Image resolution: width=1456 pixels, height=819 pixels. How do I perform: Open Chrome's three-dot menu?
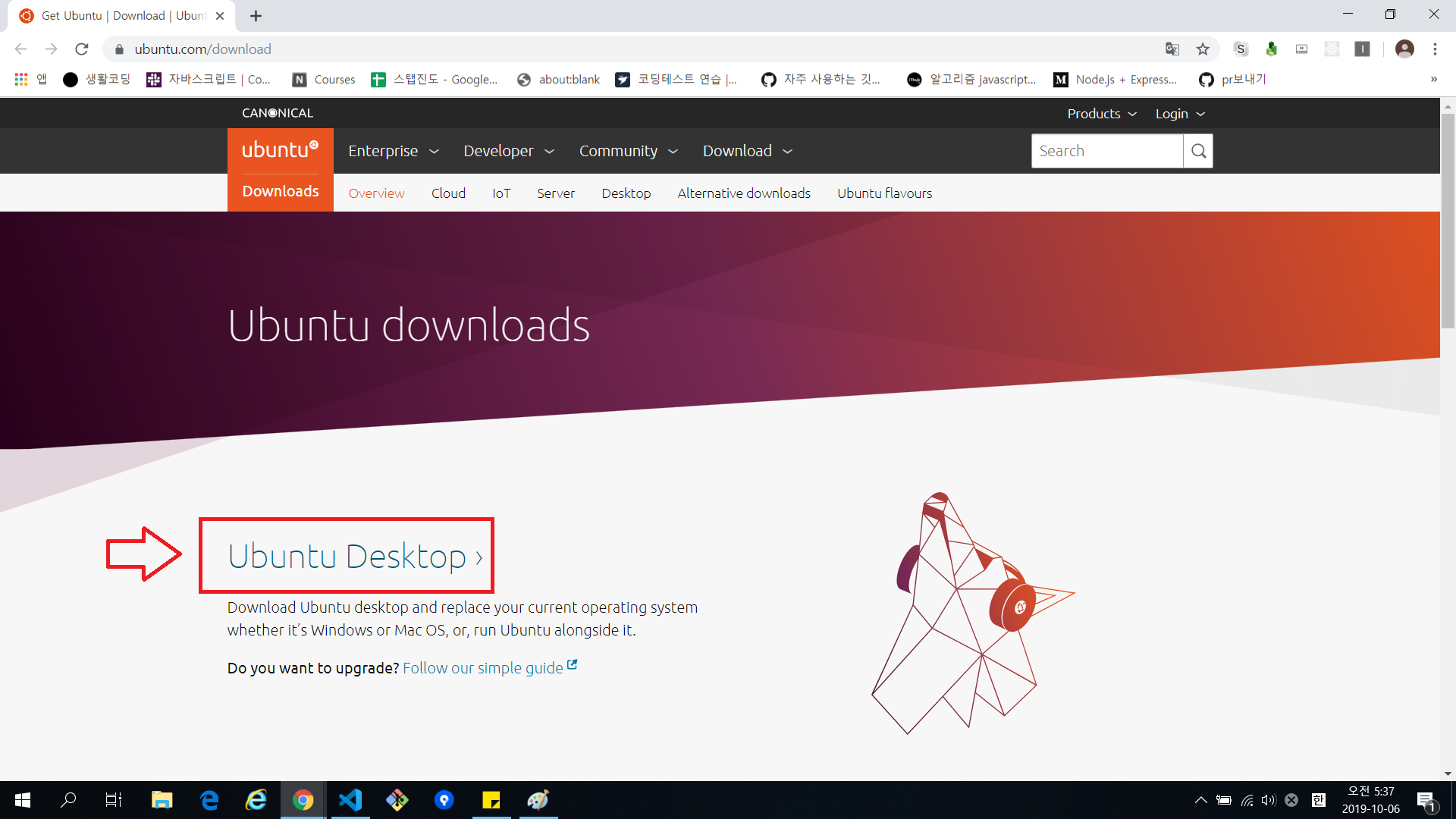coord(1435,49)
